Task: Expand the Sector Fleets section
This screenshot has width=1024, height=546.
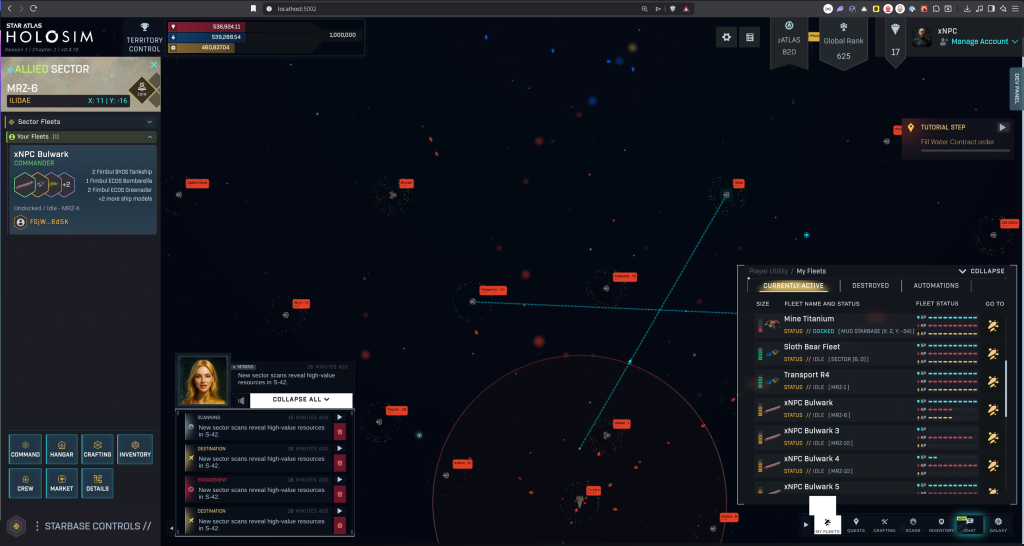Action: pos(150,121)
